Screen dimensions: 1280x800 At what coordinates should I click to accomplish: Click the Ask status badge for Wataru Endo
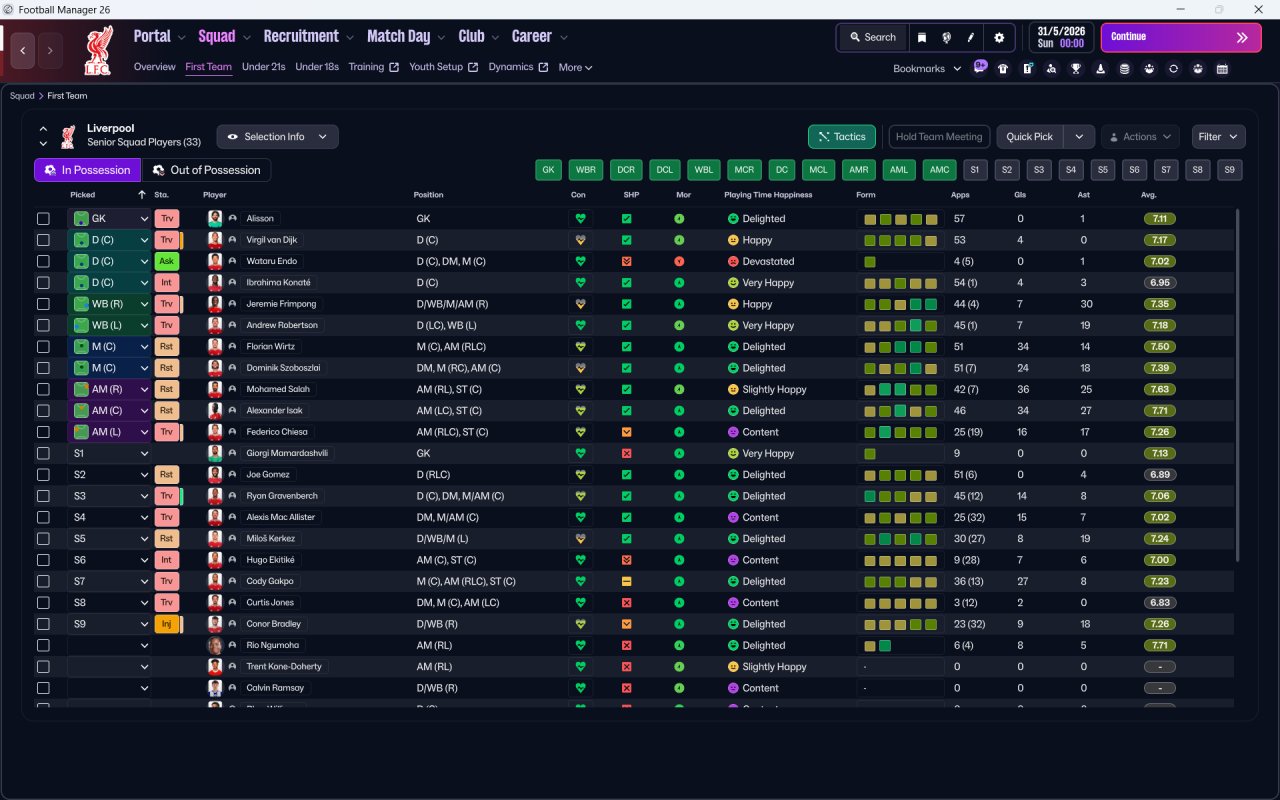(166, 261)
